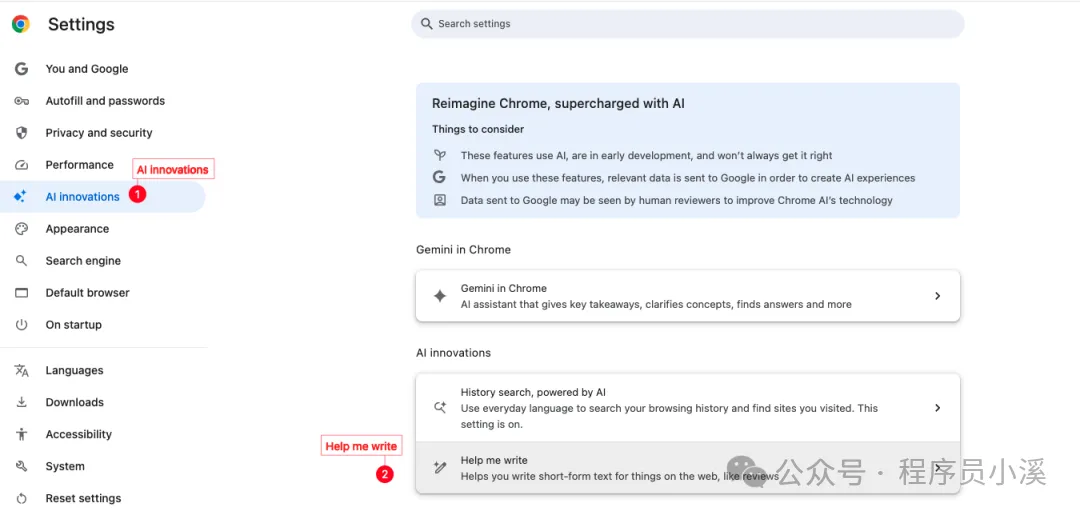This screenshot has height=515, width=1080.
Task: Click the sprout icon in Things to consider
Action: pos(439,156)
